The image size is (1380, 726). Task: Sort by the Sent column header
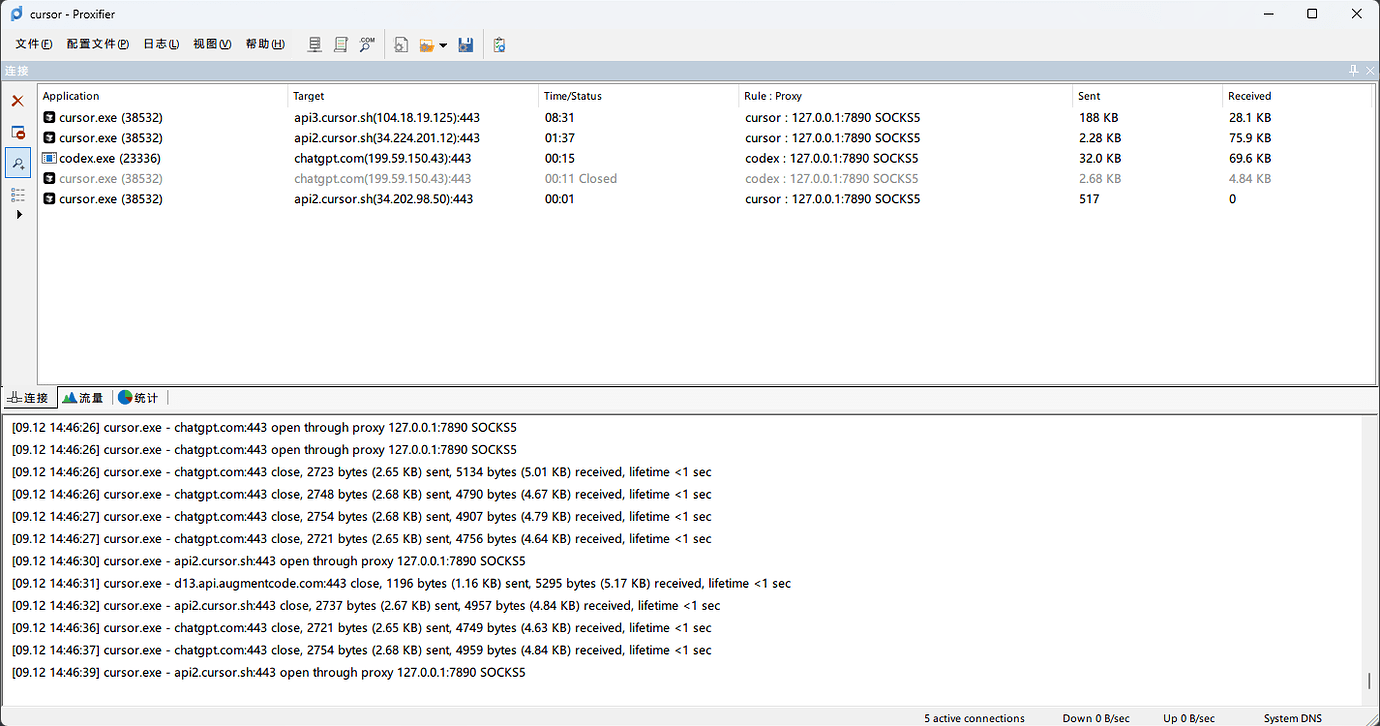coord(1148,96)
